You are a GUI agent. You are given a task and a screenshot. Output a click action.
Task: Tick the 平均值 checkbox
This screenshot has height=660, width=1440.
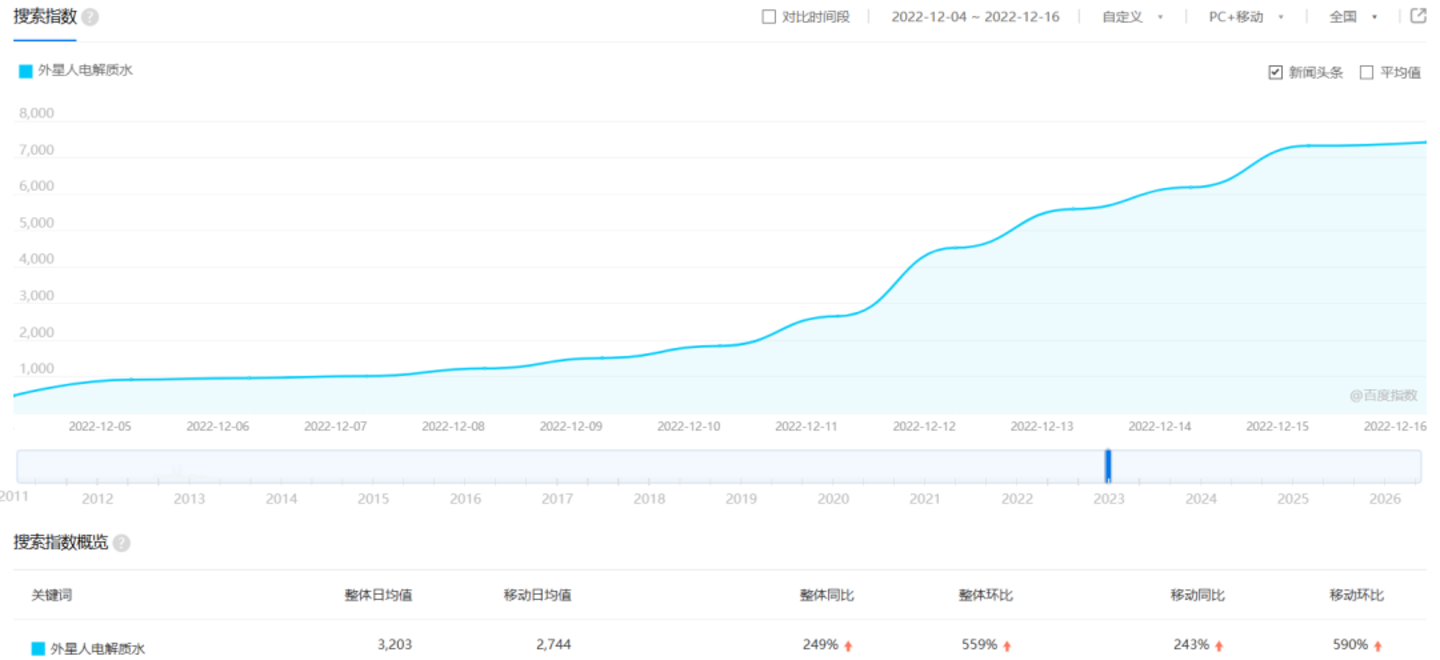pyautogui.click(x=1367, y=72)
